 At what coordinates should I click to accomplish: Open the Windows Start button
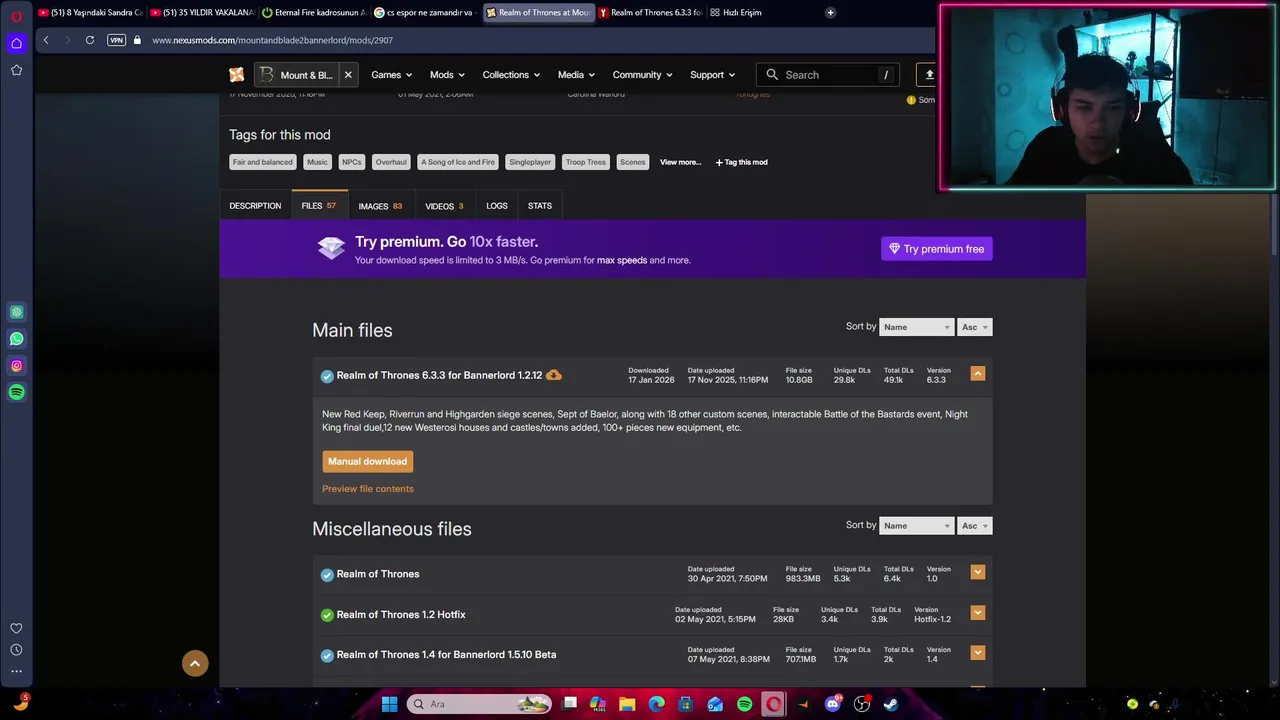pos(389,704)
